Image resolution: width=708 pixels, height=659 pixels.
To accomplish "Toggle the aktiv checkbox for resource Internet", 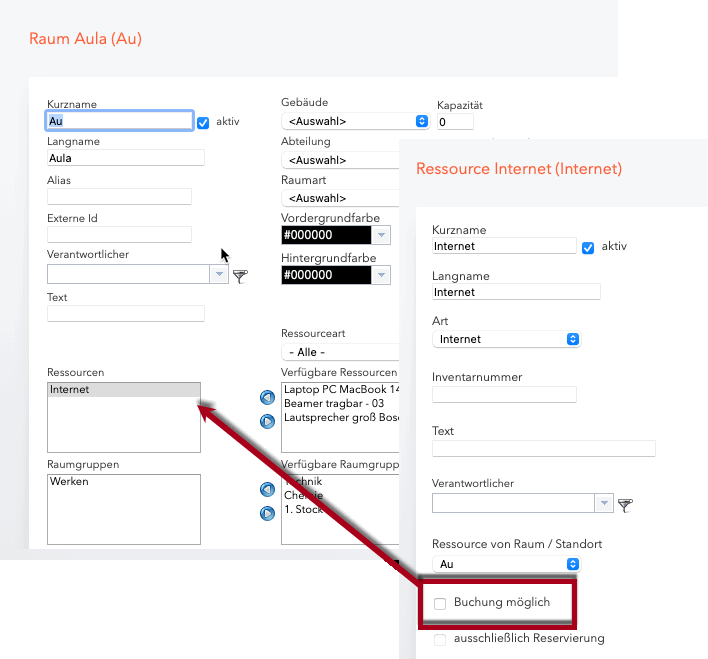I will (x=588, y=247).
